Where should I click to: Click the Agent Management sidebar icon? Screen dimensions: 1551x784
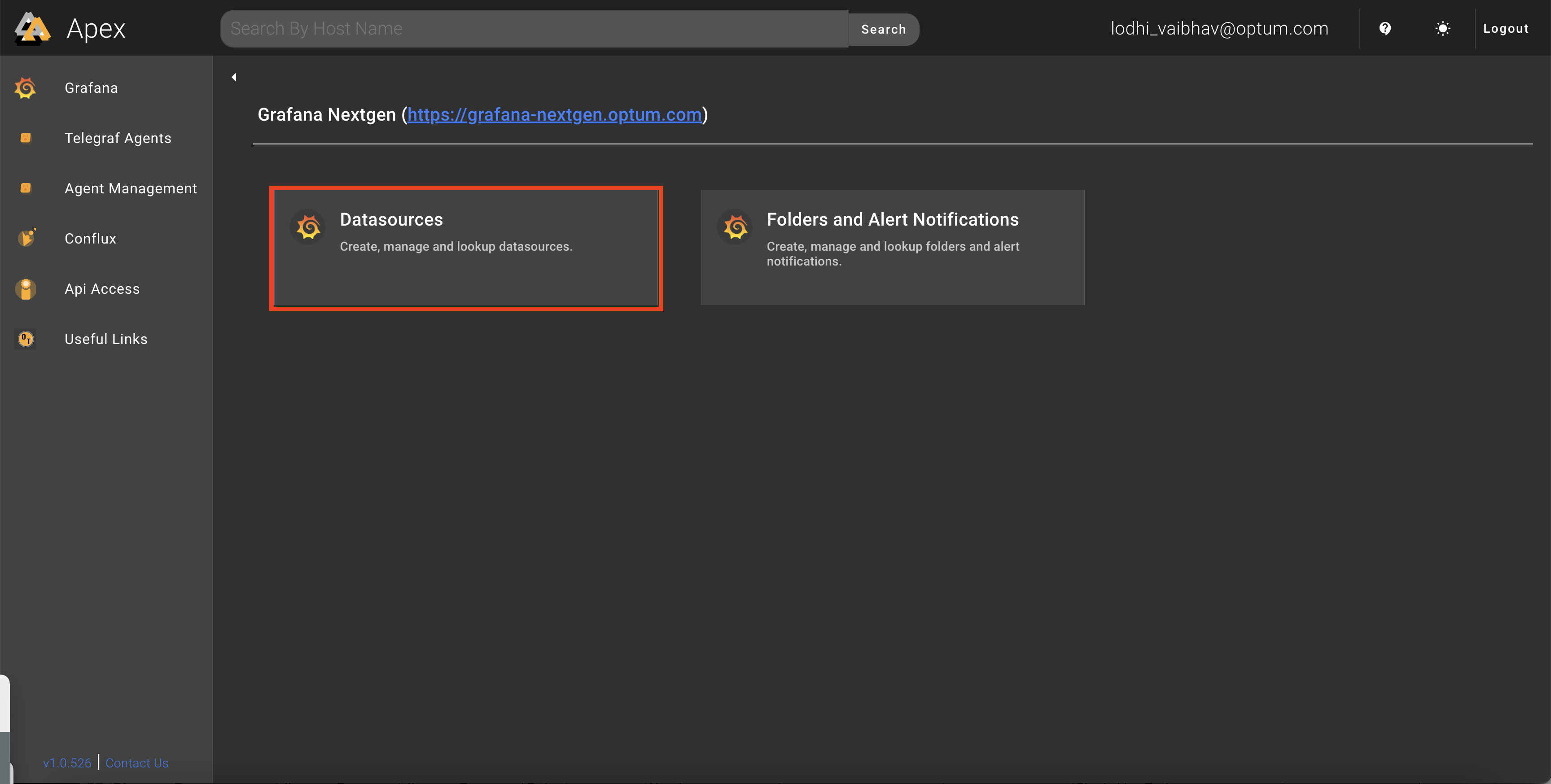25,188
